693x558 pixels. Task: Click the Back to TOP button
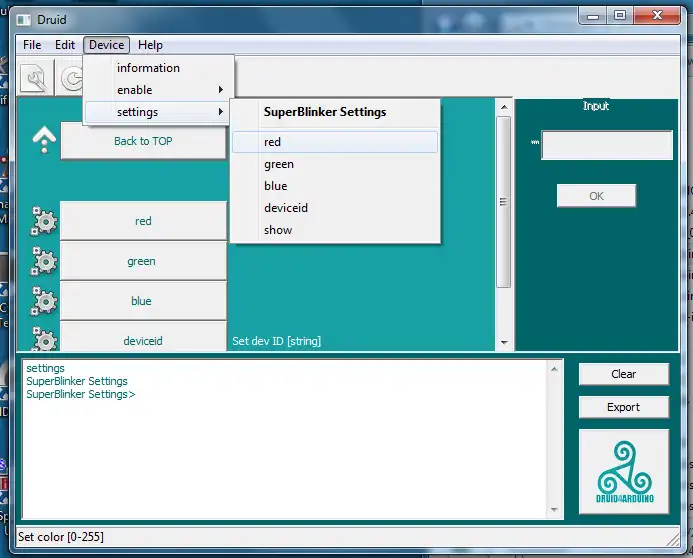143,141
